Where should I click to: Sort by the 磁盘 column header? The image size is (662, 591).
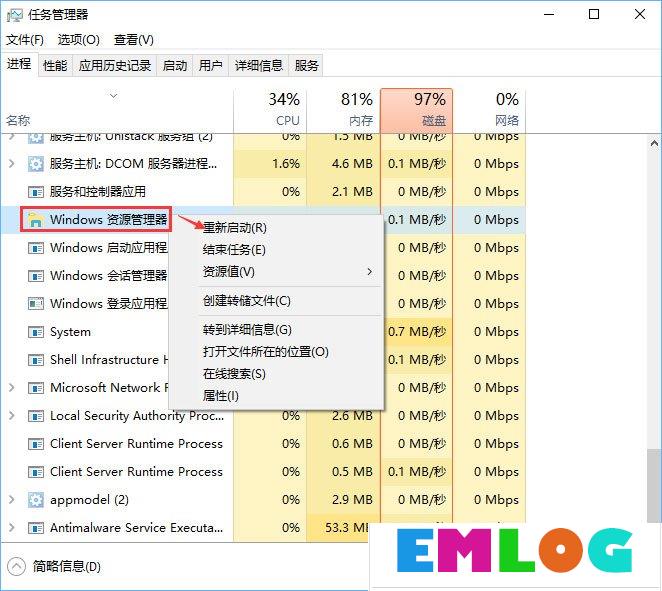coord(416,111)
